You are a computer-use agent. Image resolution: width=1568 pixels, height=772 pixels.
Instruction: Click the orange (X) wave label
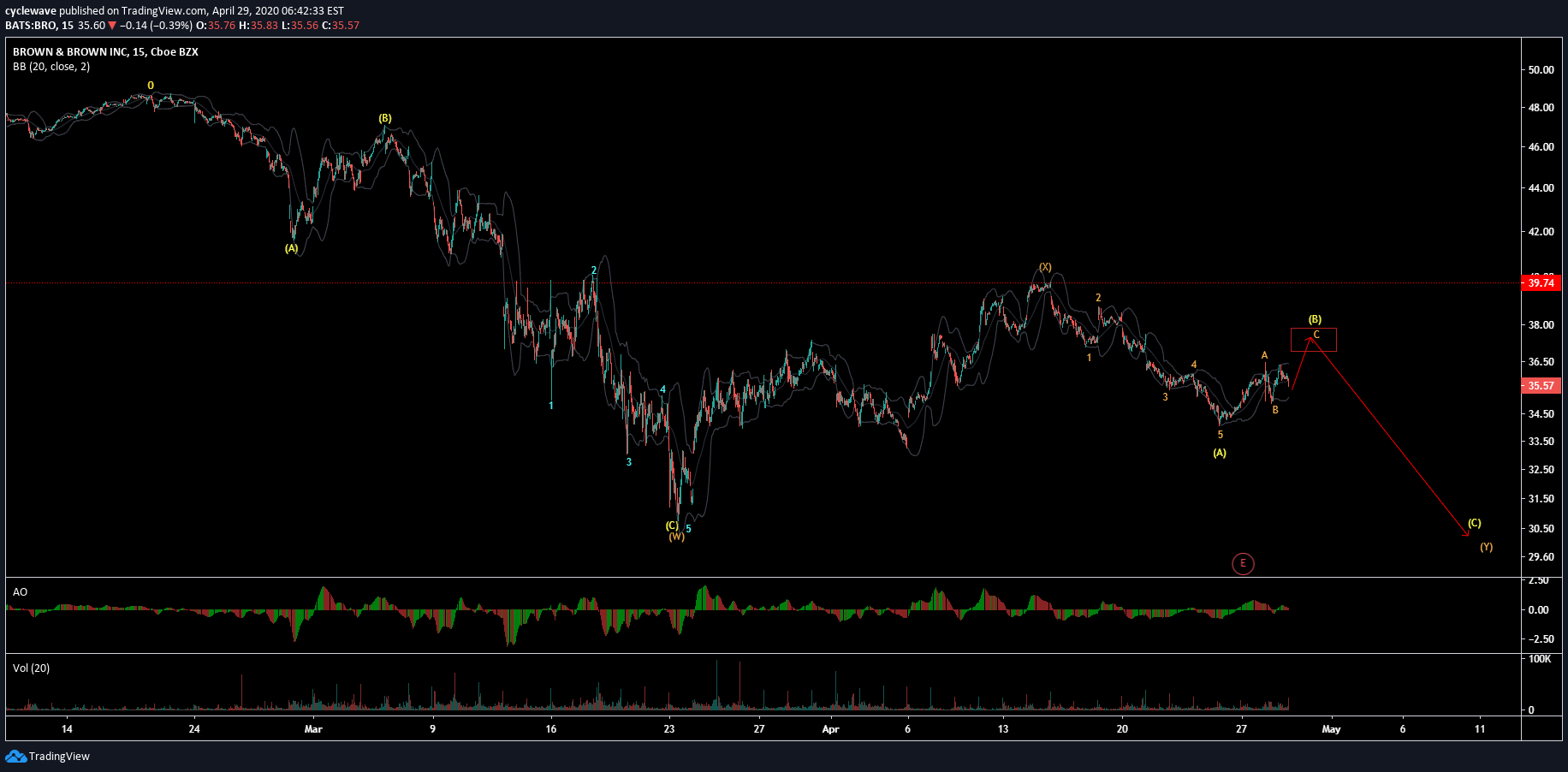(x=1045, y=267)
